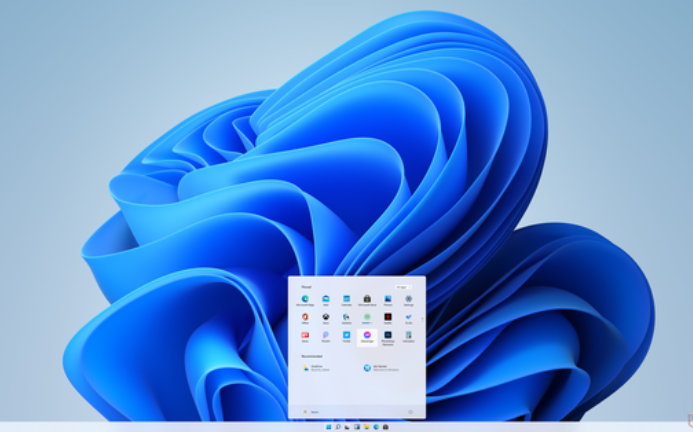Click the green circular app still installing

(x=367, y=319)
